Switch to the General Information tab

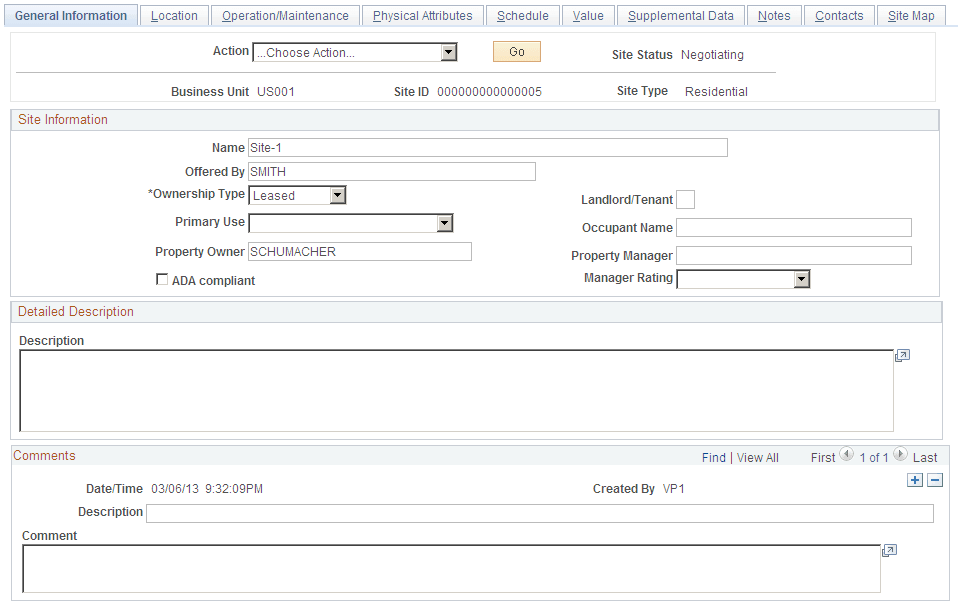(71, 16)
